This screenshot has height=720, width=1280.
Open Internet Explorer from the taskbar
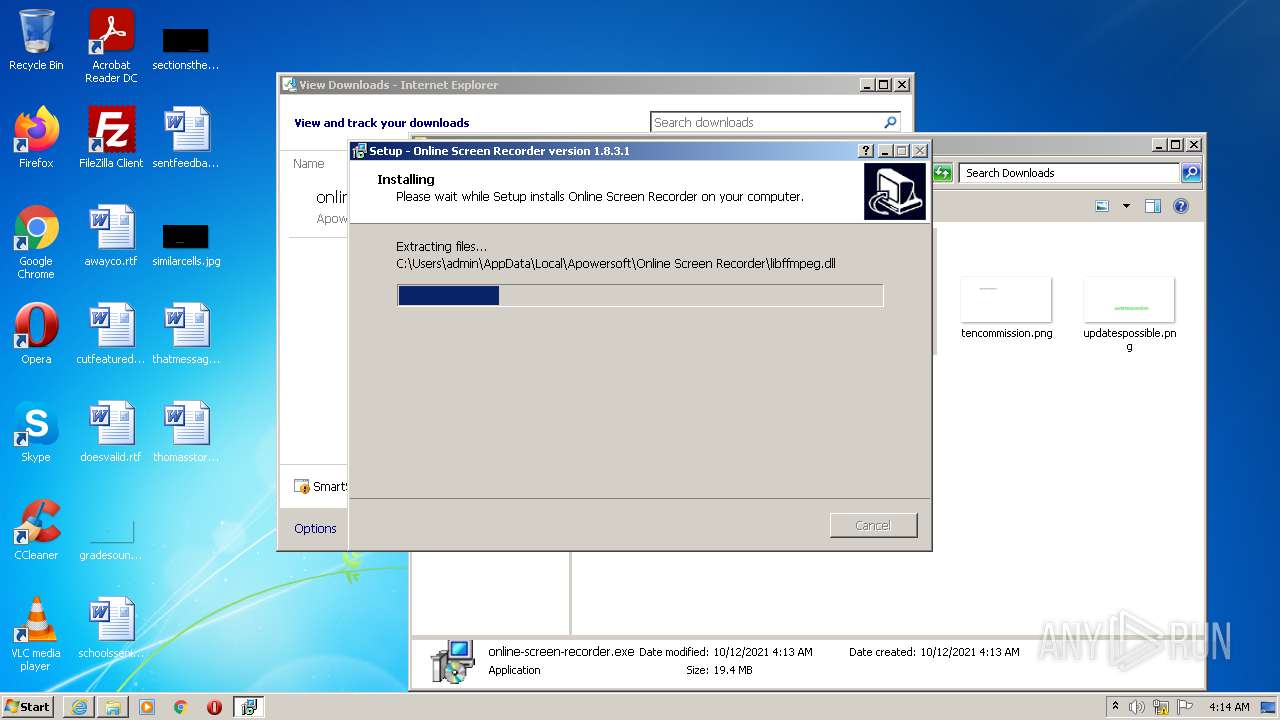click(79, 707)
